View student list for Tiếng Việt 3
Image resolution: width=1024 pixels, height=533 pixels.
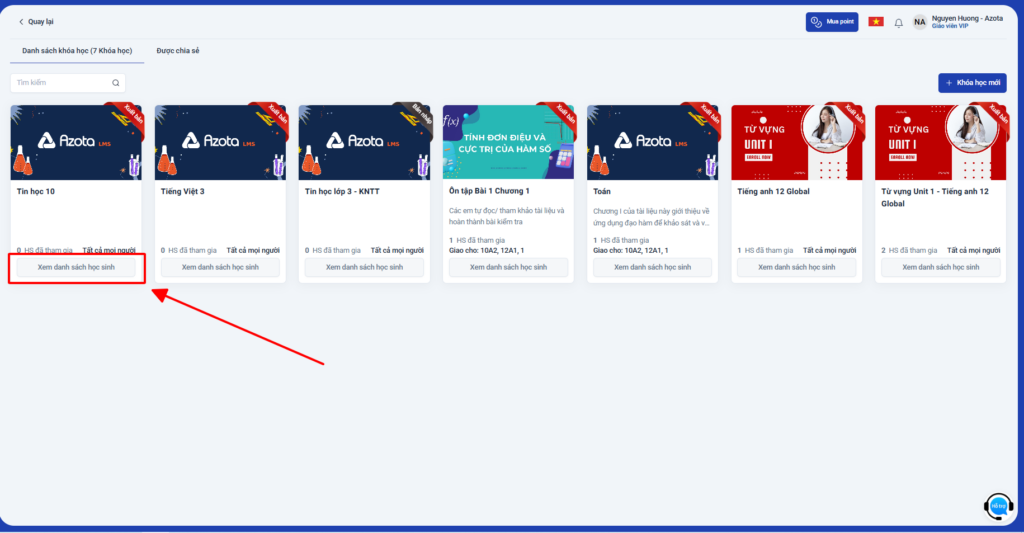click(x=220, y=267)
